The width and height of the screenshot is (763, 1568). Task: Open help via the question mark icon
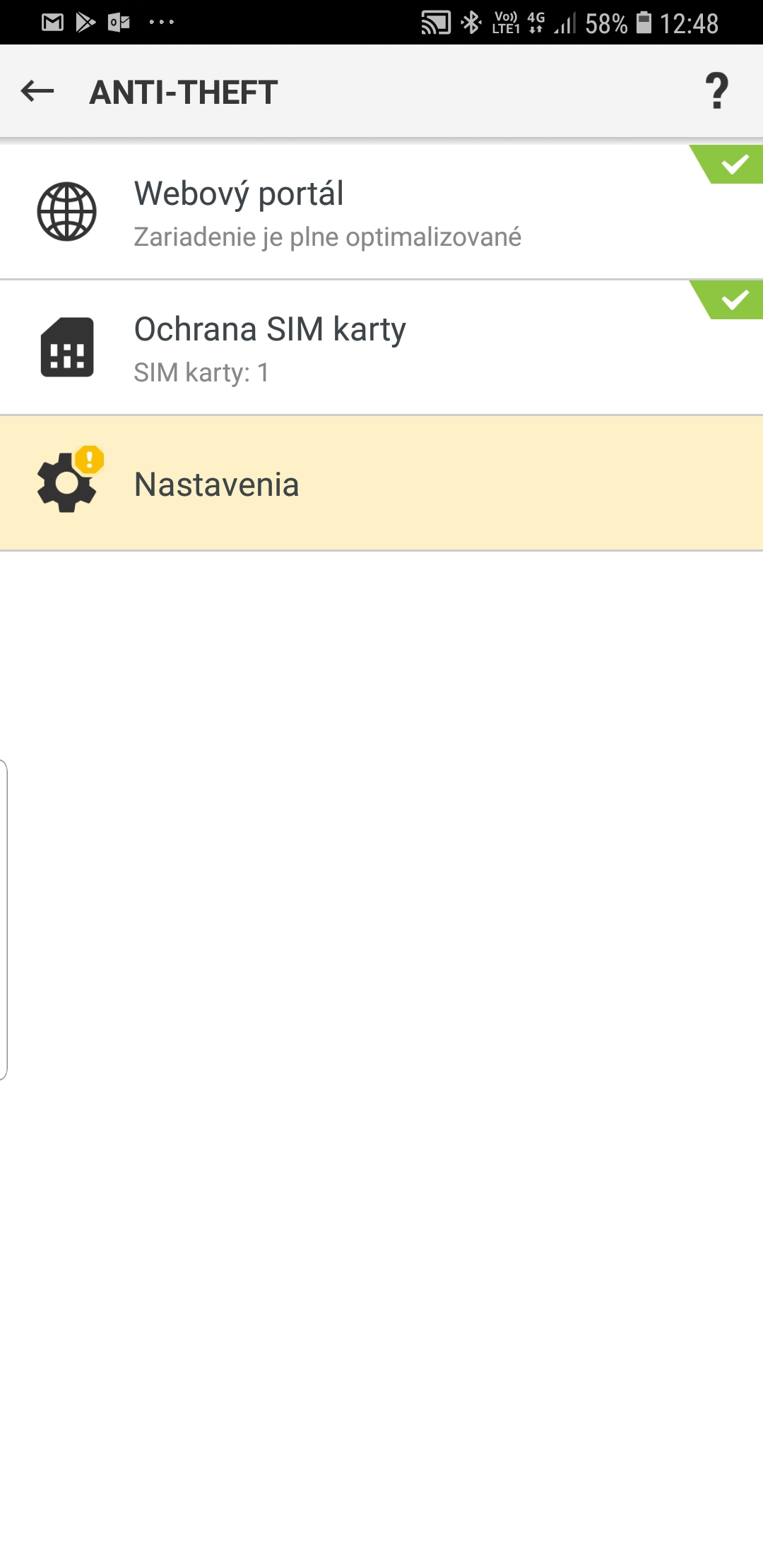click(x=716, y=91)
